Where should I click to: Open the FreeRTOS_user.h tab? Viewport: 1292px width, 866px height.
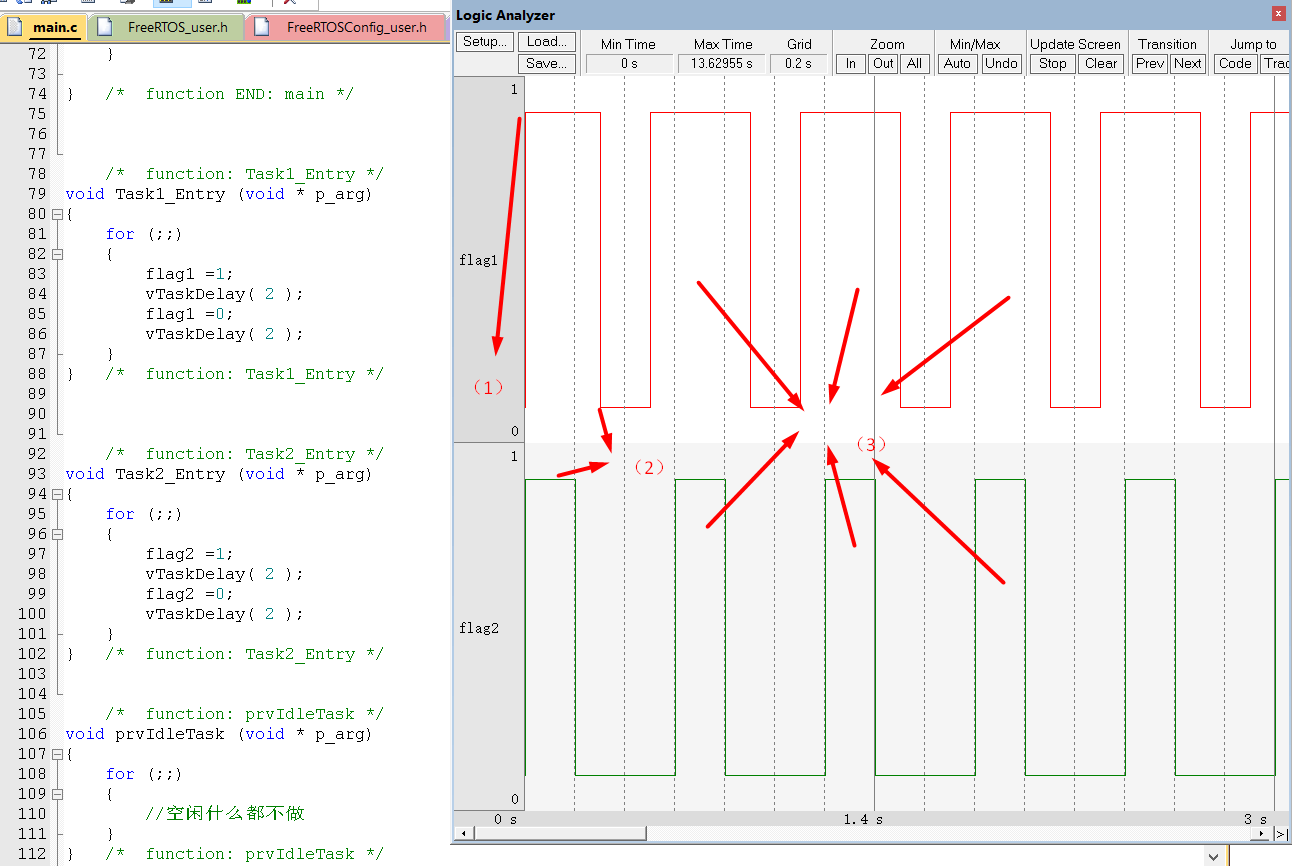pyautogui.click(x=165, y=27)
